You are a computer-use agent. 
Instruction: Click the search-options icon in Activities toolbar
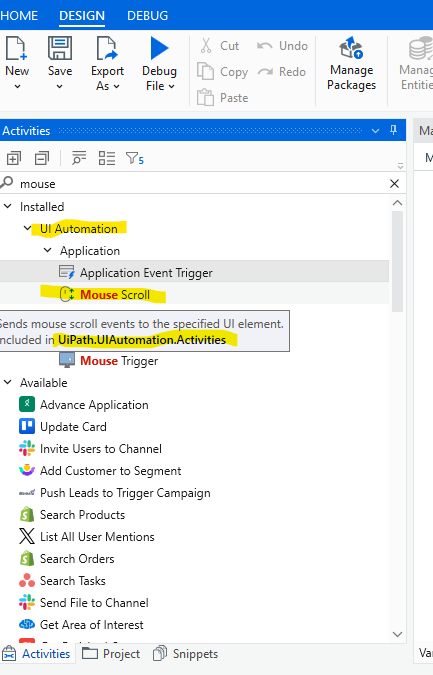point(79,158)
